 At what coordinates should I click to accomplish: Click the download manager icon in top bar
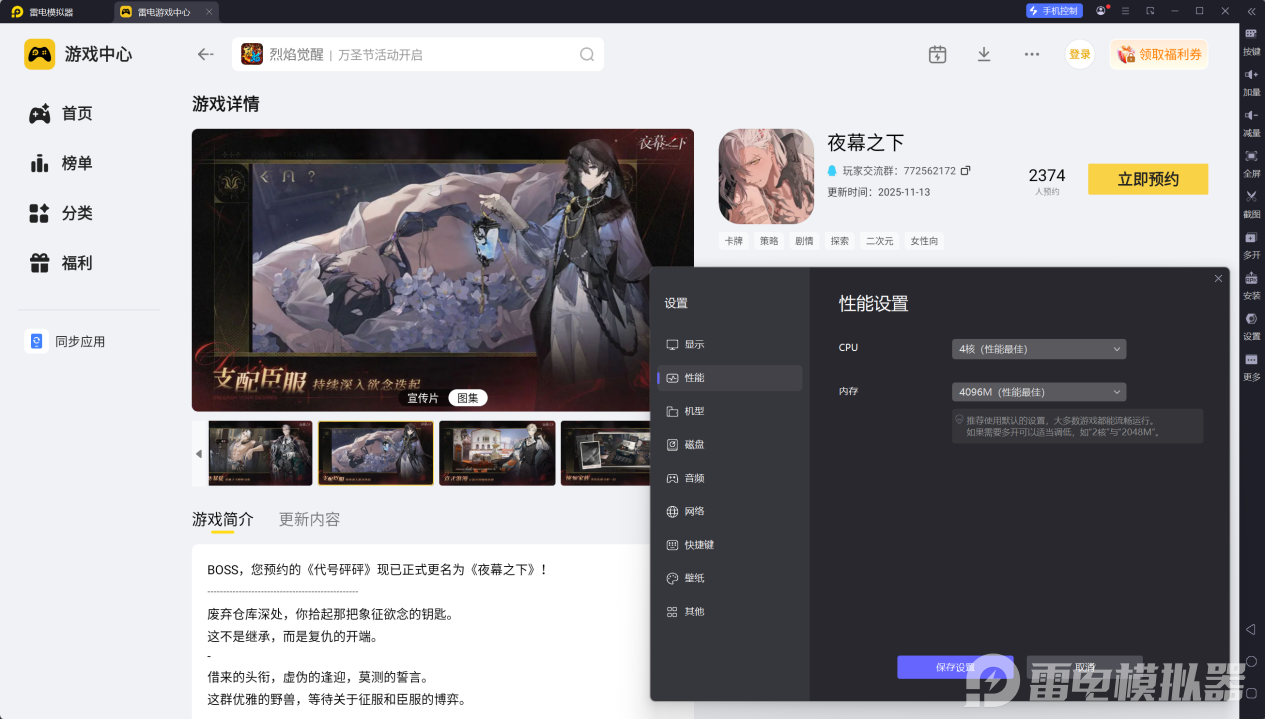pos(983,54)
